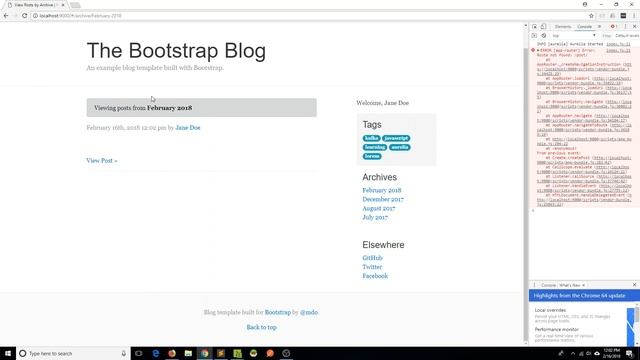Click the Bootstrap link in the footer
The width and height of the screenshot is (640, 360).
(x=278, y=312)
